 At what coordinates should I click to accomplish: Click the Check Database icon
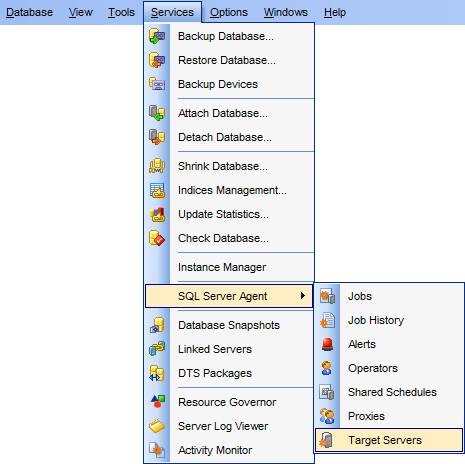click(157, 238)
